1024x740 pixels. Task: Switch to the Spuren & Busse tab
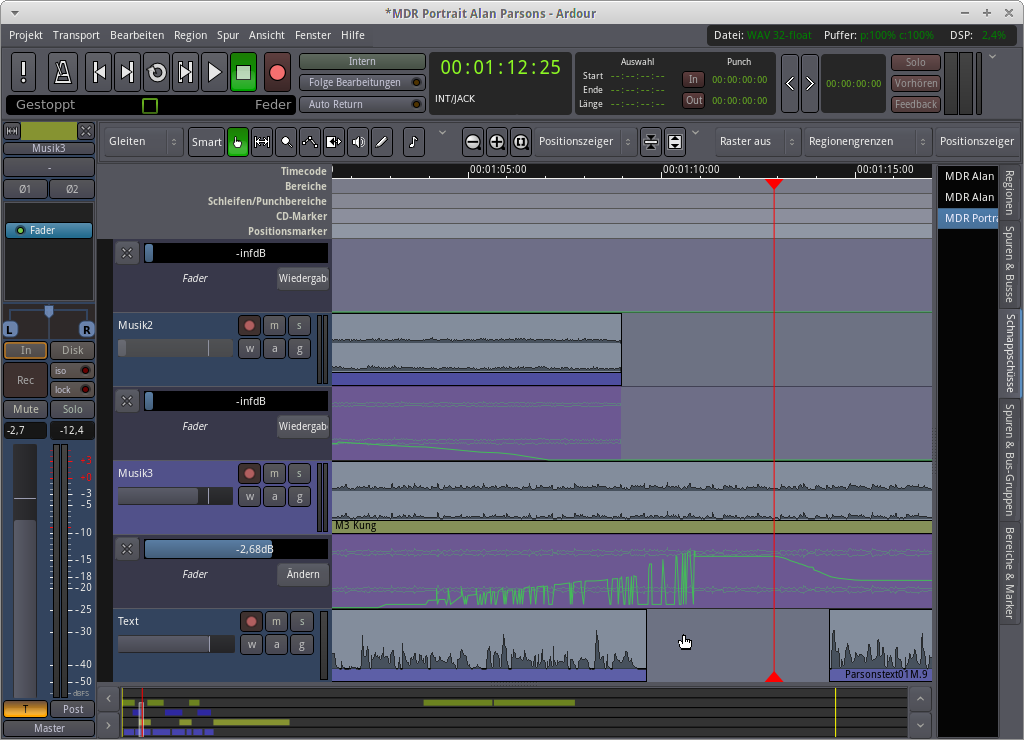click(x=1009, y=265)
